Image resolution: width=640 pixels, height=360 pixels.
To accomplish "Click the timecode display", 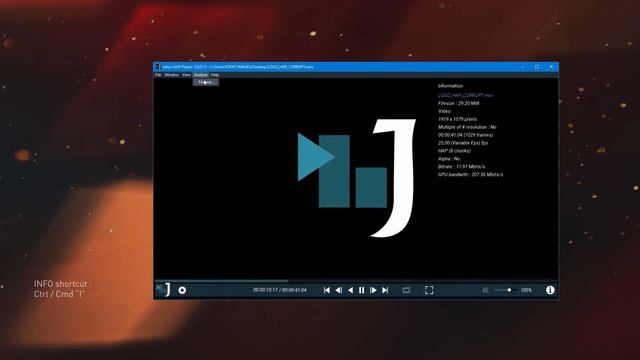I will (280, 290).
